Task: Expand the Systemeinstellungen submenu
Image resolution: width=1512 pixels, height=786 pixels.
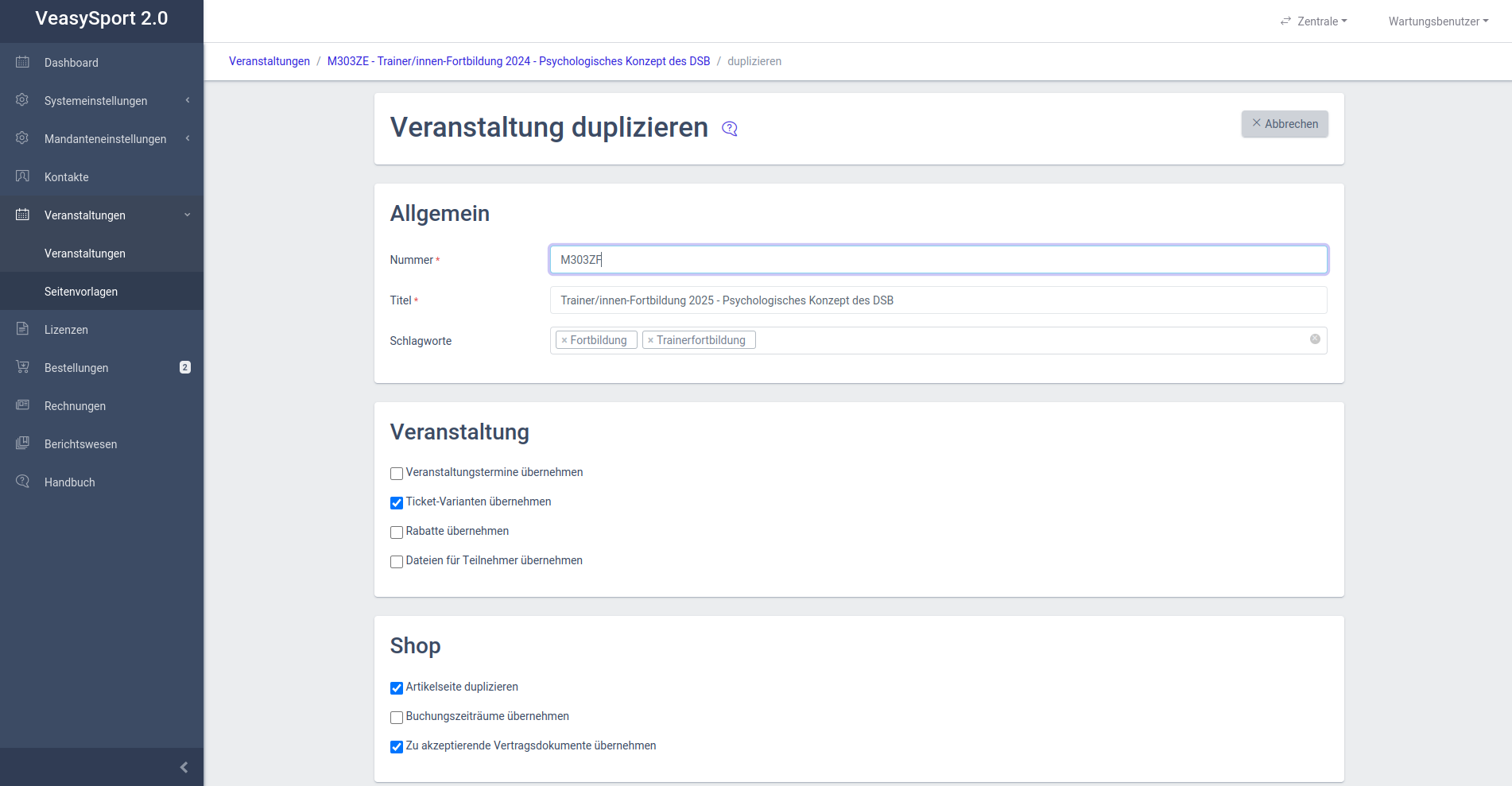Action: click(x=95, y=101)
